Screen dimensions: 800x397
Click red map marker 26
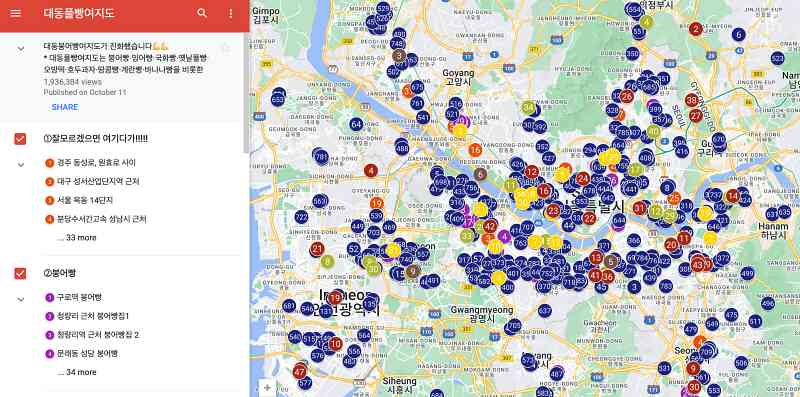coord(627,96)
